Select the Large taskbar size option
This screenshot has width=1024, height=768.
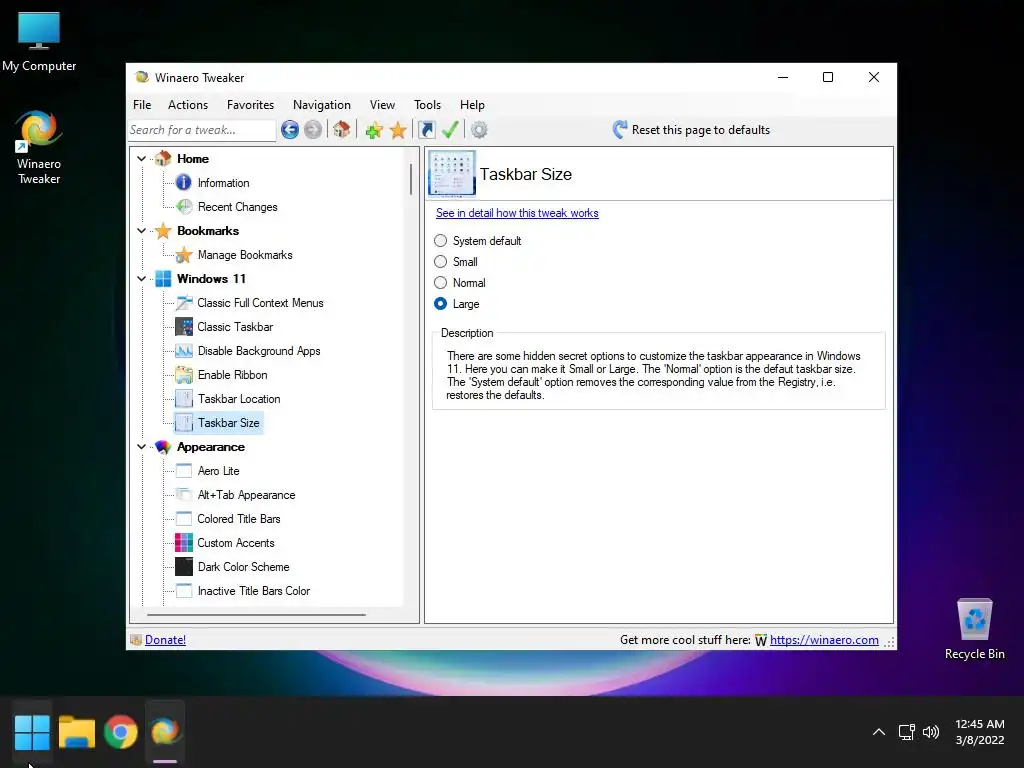click(457, 304)
